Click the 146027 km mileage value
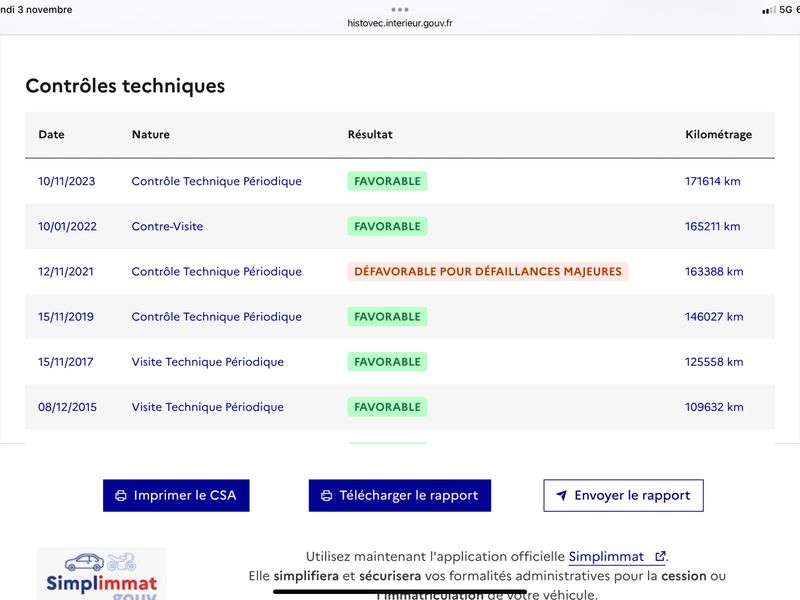The height and width of the screenshot is (600, 800). [x=714, y=316]
